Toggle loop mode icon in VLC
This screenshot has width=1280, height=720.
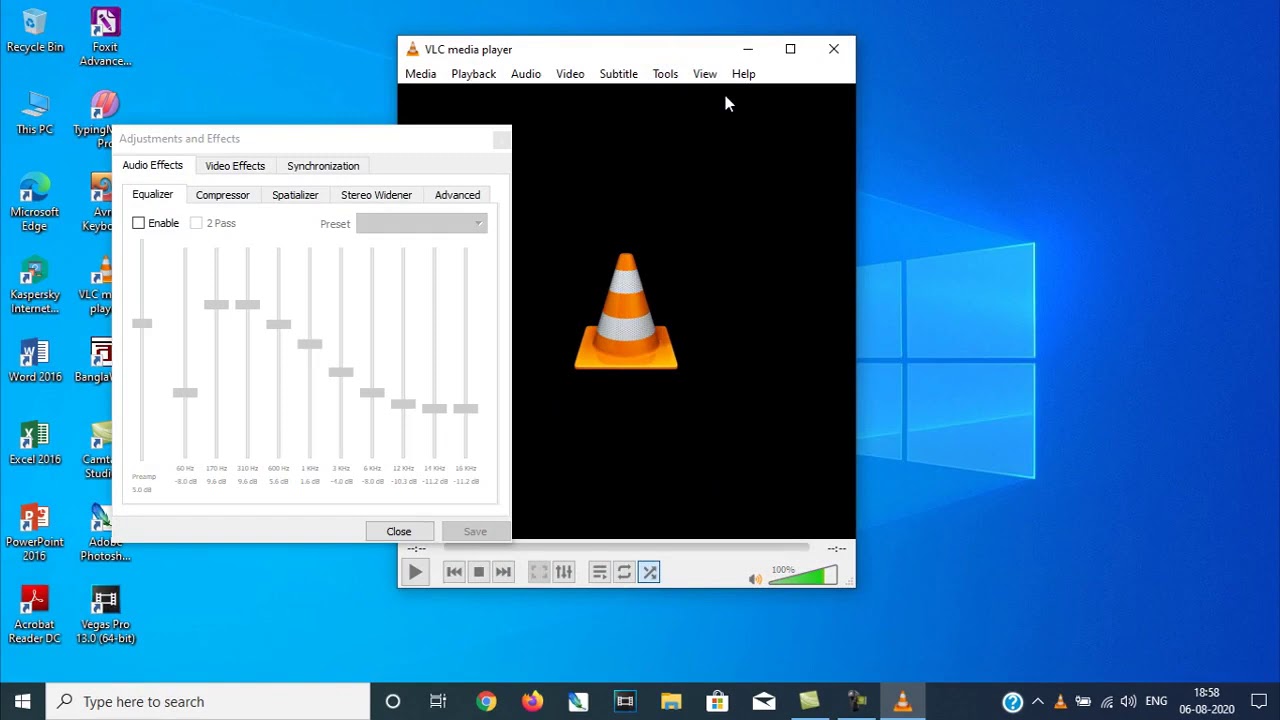[624, 572]
